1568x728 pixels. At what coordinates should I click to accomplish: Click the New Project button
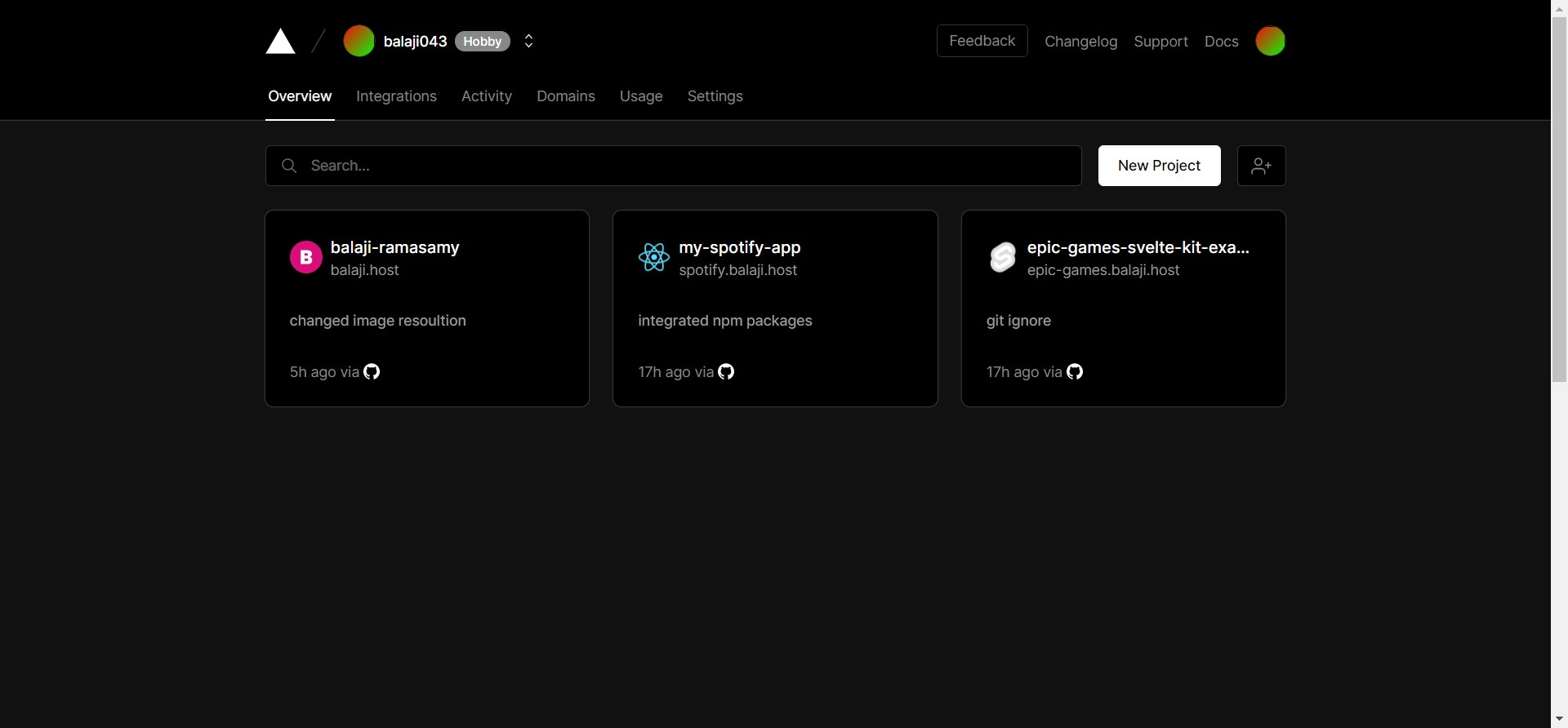[1159, 166]
